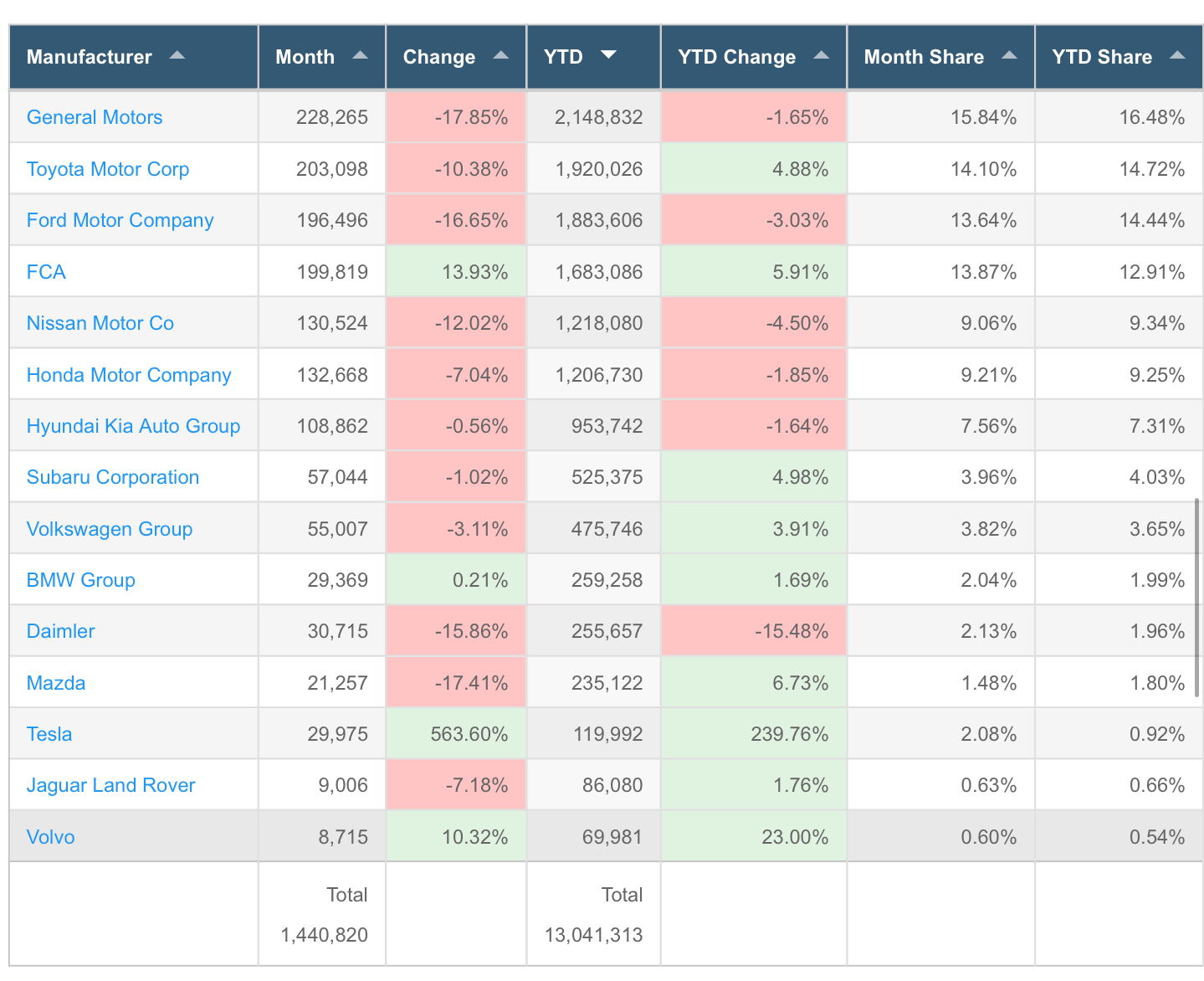
Task: Sort table by YTD Share header label
Action: [1102, 57]
